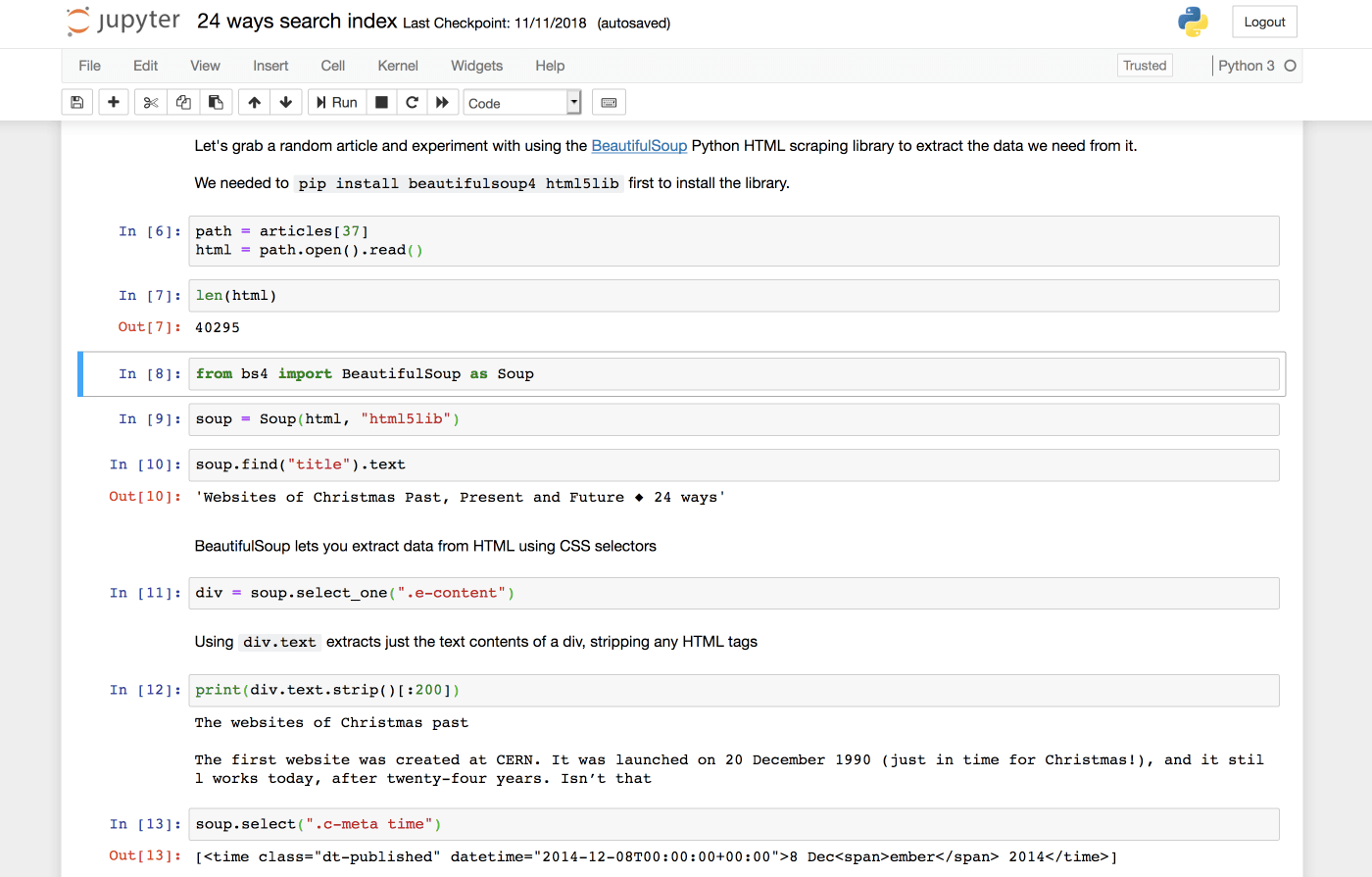The image size is (1372, 877).
Task: Click the kernel idle indicator circle
Action: coord(1290,66)
